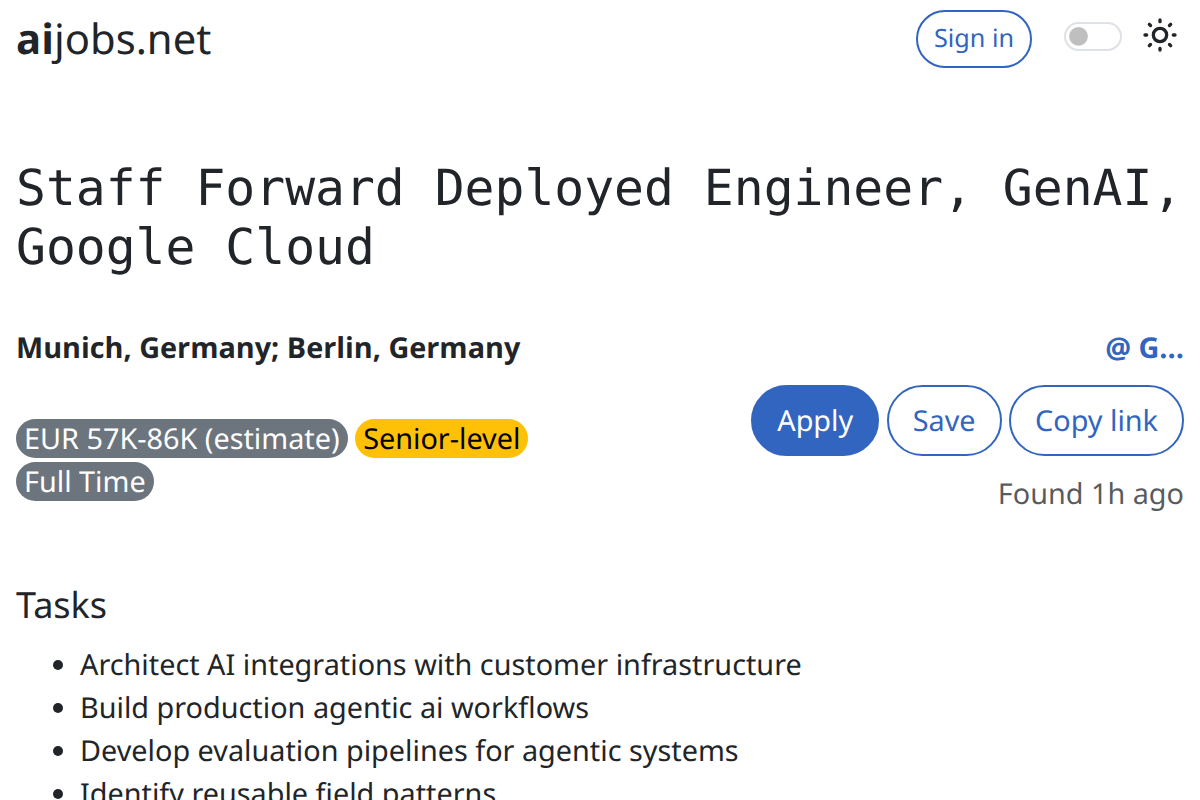Click the Sign in button

click(973, 39)
